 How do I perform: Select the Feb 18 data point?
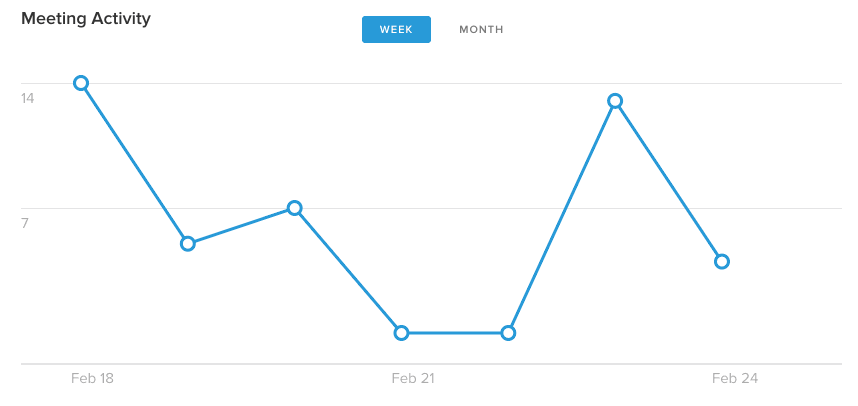pos(81,83)
